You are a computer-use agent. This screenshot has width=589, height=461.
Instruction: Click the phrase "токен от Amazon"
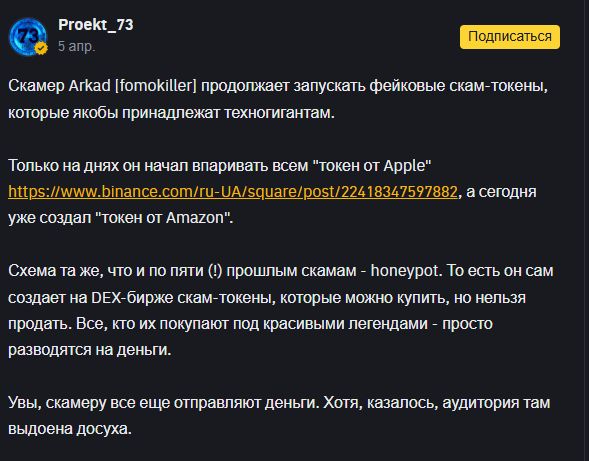[162, 218]
